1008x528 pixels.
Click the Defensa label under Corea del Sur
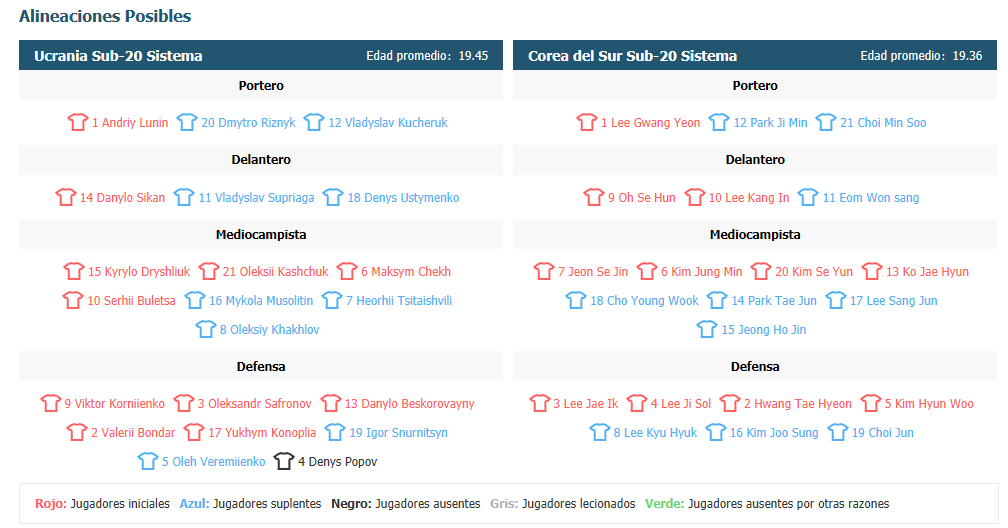click(755, 367)
